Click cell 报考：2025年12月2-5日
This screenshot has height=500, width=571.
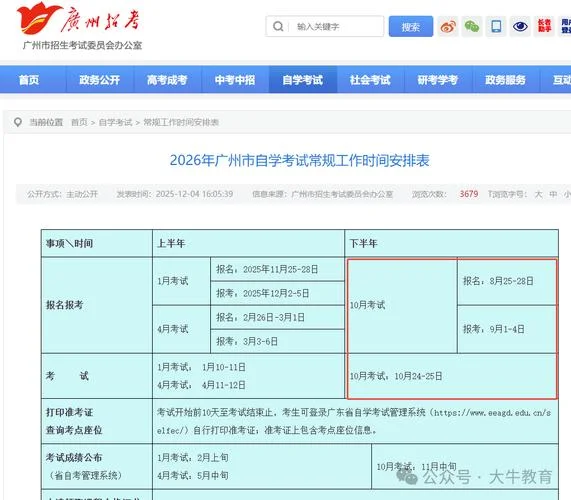pos(277,293)
